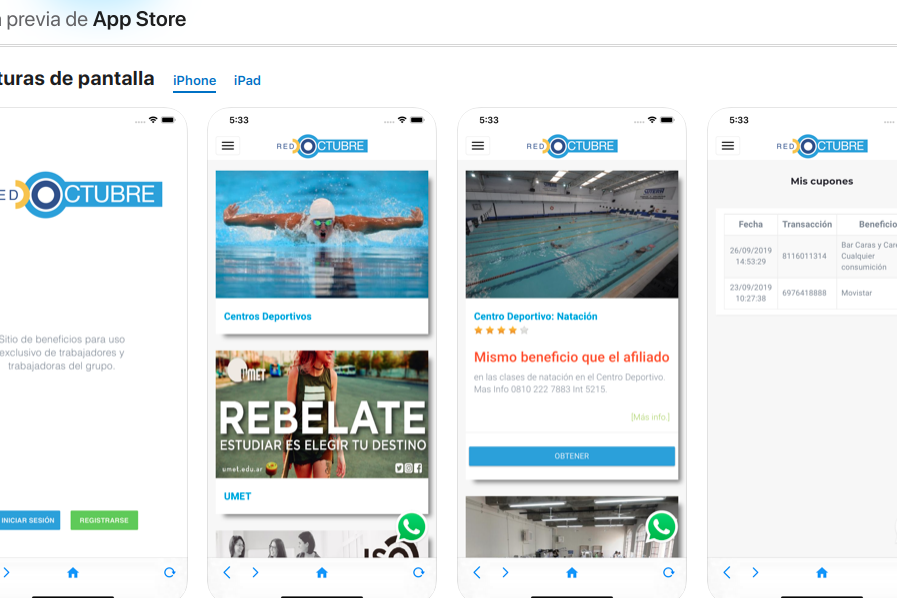Tap home icon in pool screenshot
Screen dimensions: 897x598
point(572,573)
